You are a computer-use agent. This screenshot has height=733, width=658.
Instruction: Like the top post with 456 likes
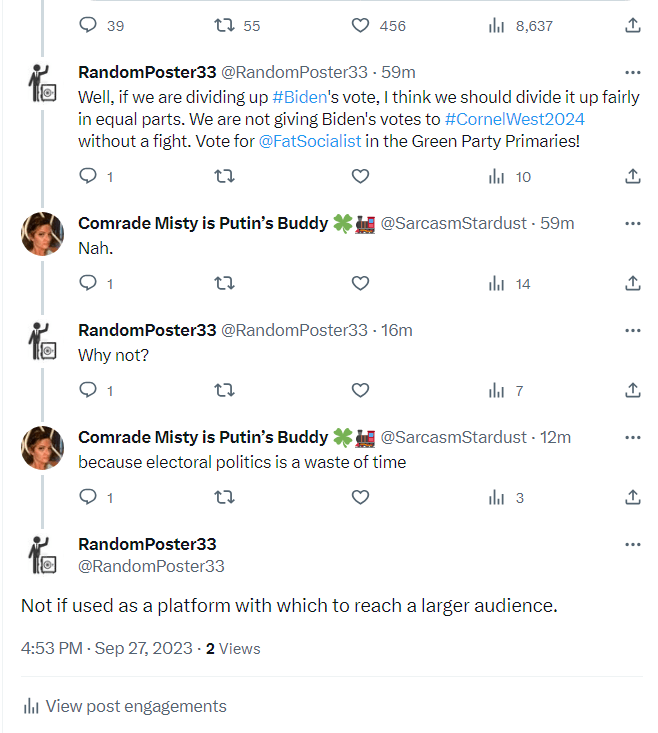click(361, 26)
